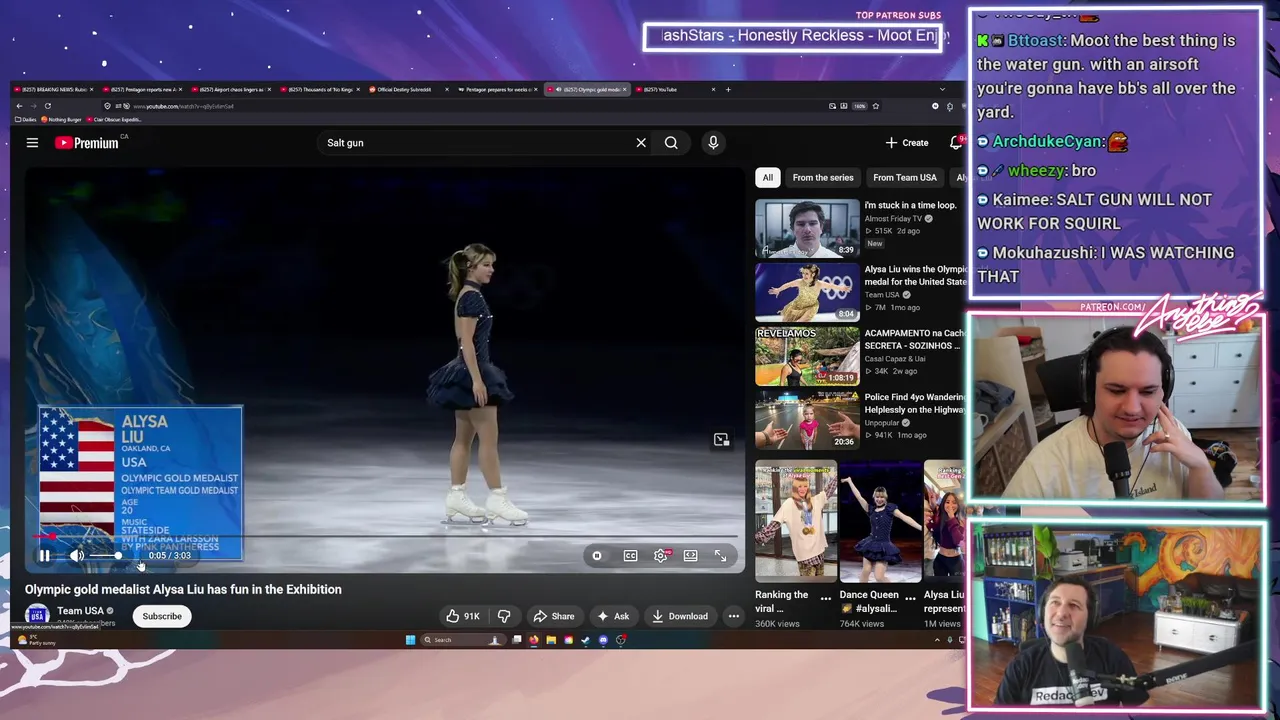Open the YouTube hamburger guide menu
Screen dimensions: 1280x720
32,143
